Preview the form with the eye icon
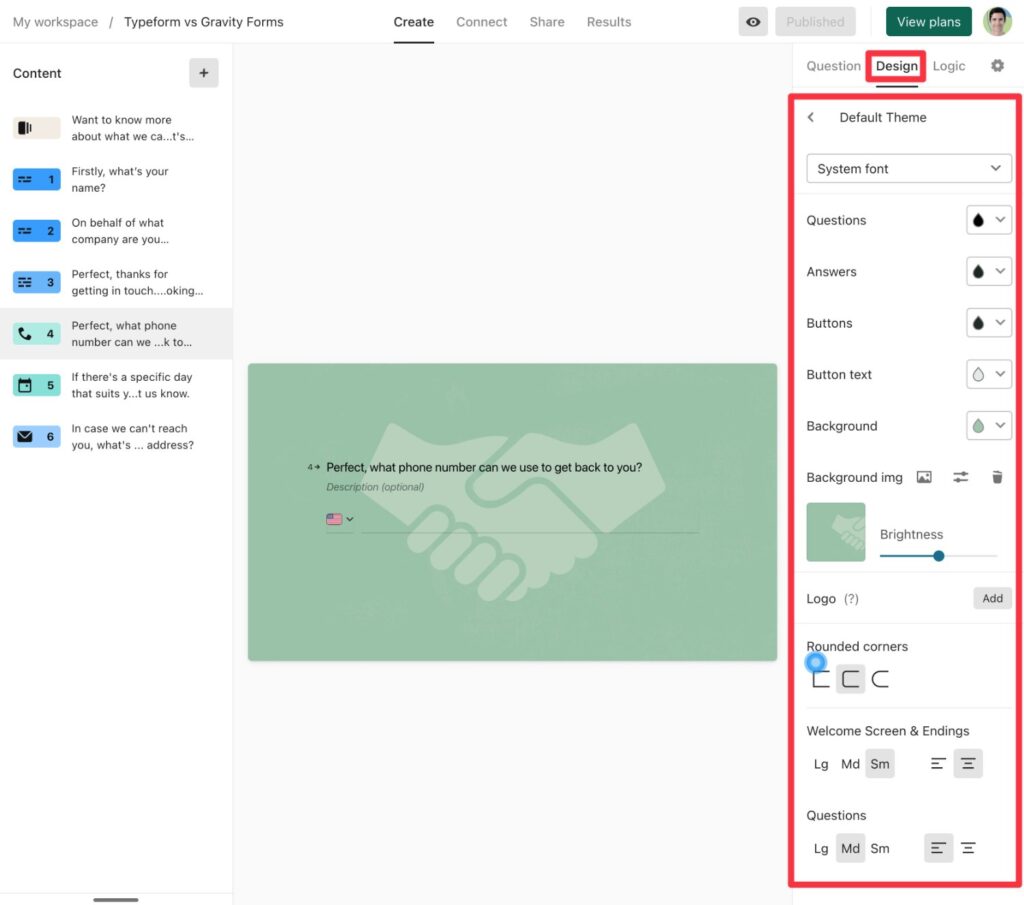The image size is (1024, 905). click(753, 21)
